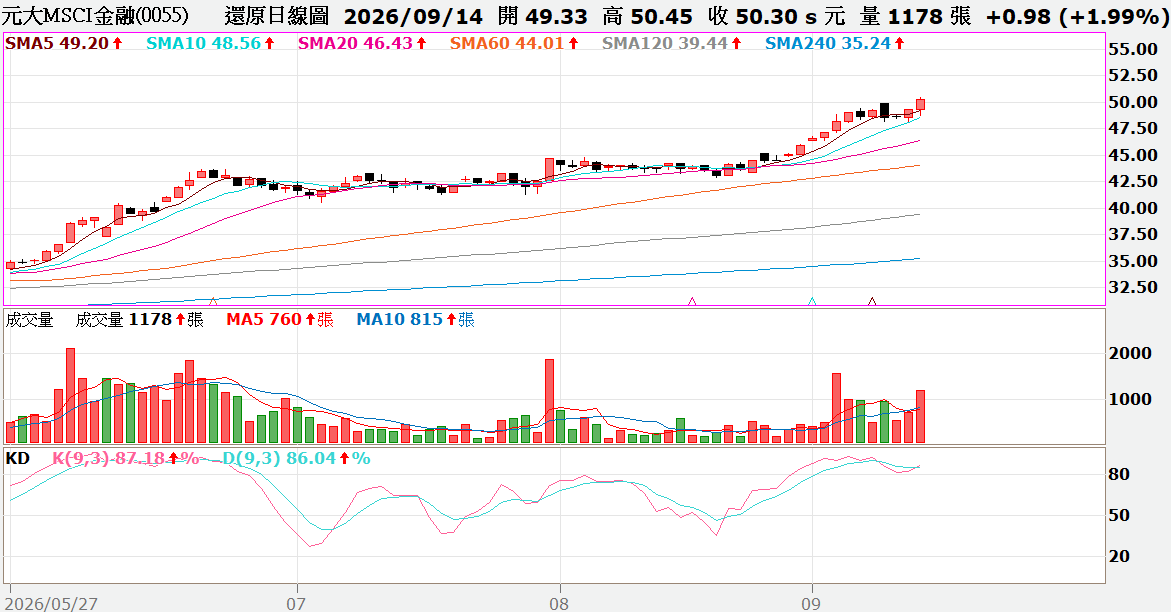
Task: Click the KD indicator panel label
Action: click(17, 458)
